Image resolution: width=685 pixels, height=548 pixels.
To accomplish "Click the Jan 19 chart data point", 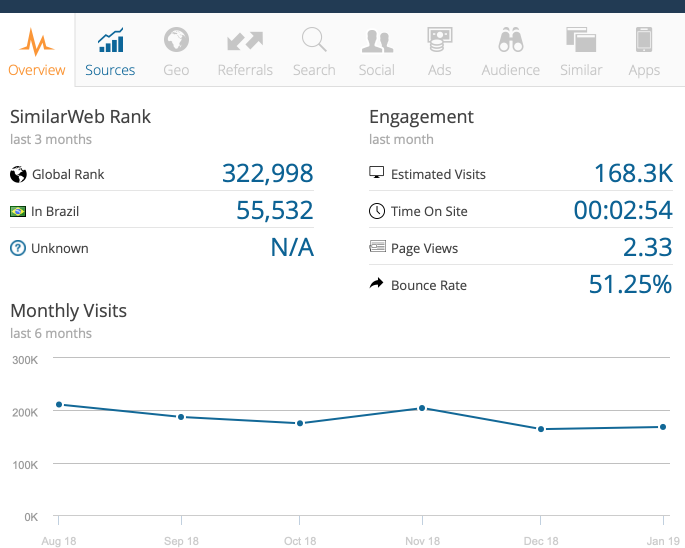I will [663, 427].
